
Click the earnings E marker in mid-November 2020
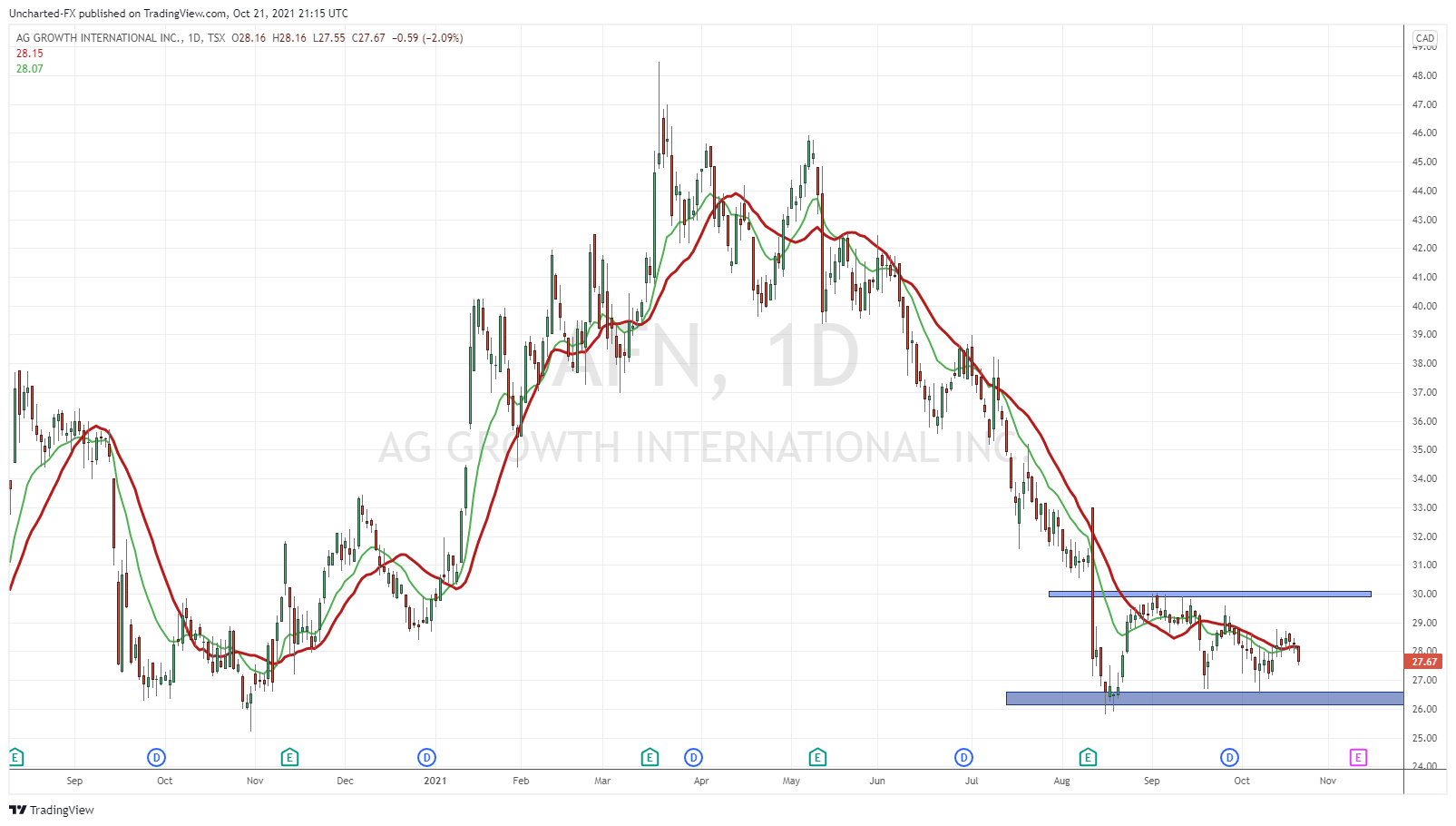click(289, 757)
